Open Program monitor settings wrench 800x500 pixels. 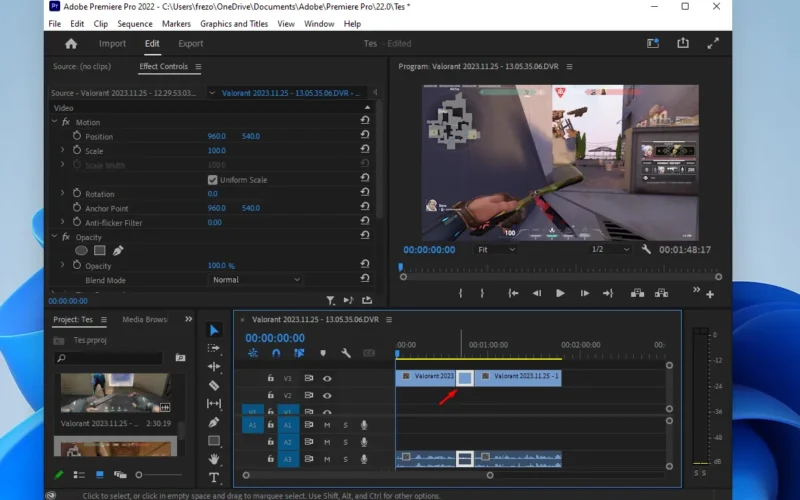coord(646,249)
